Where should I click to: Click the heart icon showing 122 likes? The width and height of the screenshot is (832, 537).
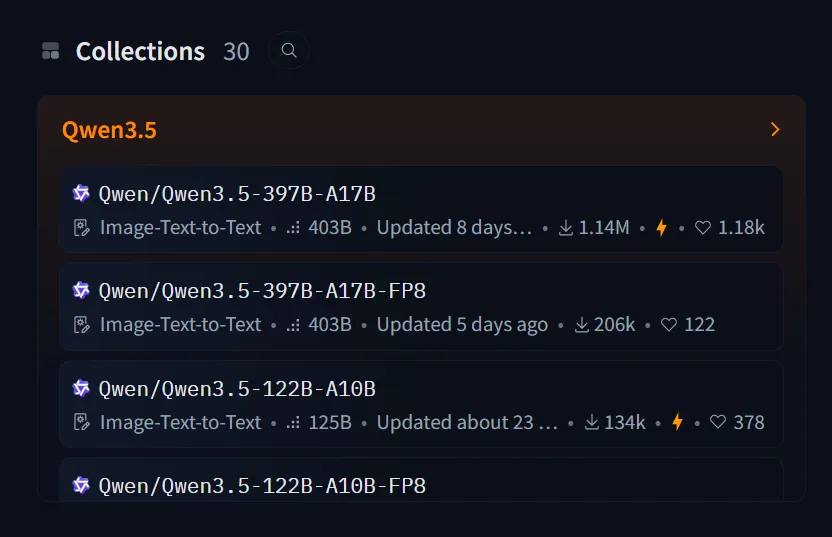pos(669,325)
